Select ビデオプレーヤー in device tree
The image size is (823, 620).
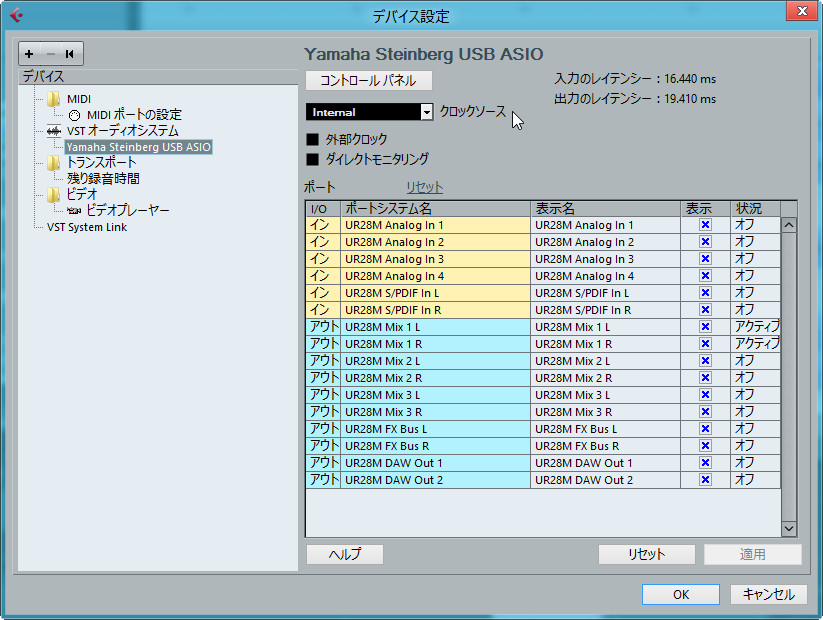click(128, 211)
